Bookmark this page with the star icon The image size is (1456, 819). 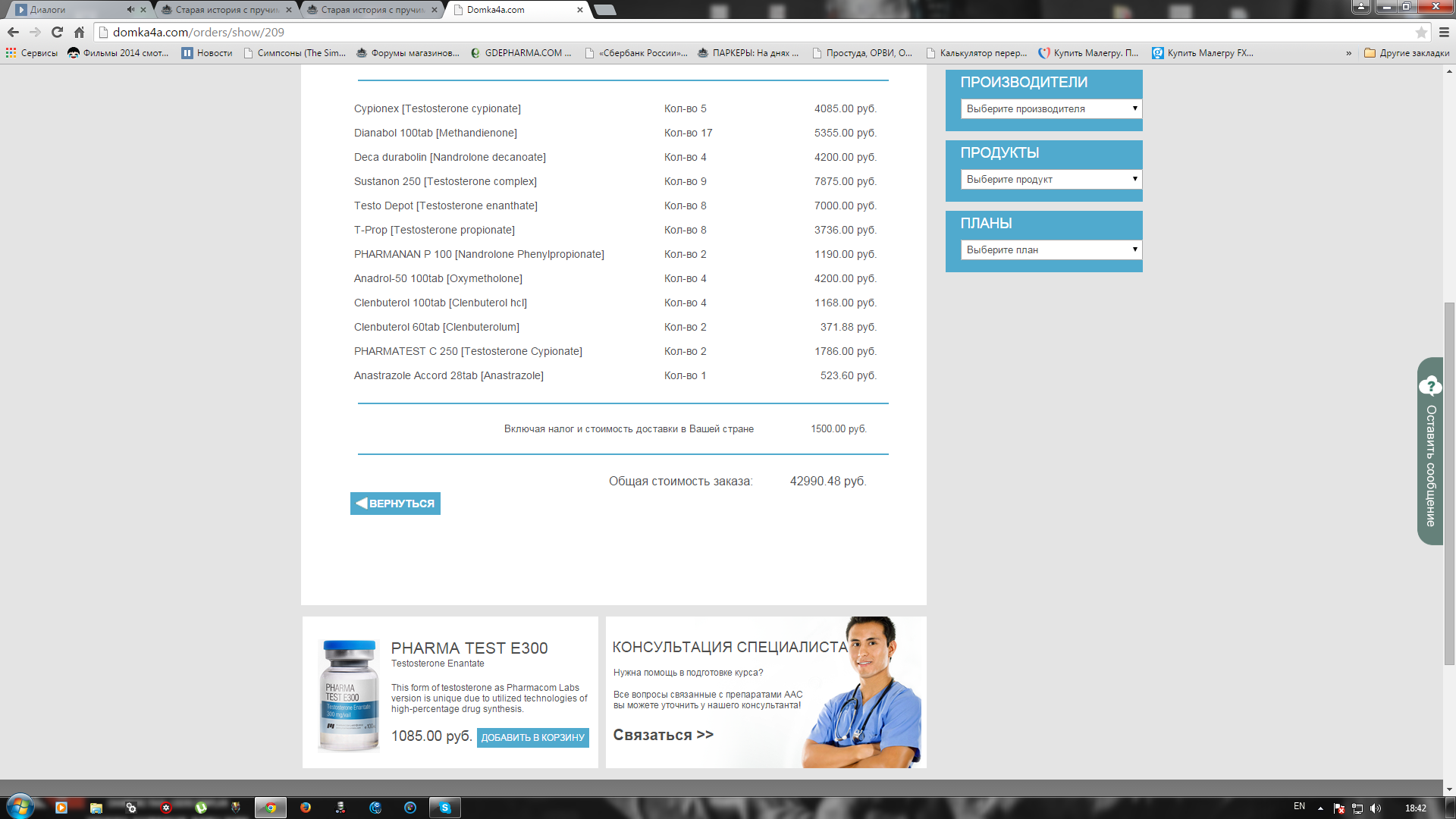point(1421,32)
